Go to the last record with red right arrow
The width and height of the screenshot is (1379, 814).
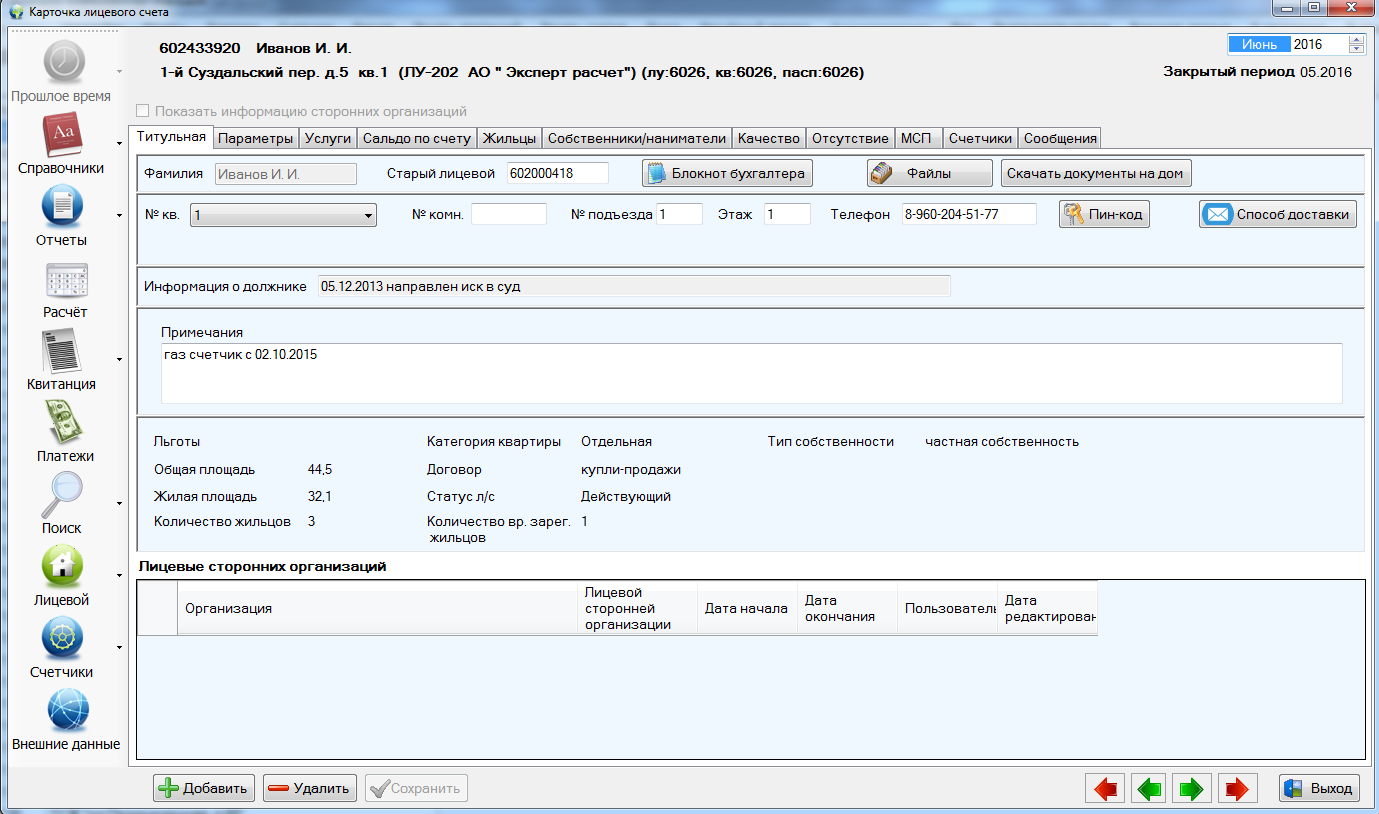coord(1236,788)
